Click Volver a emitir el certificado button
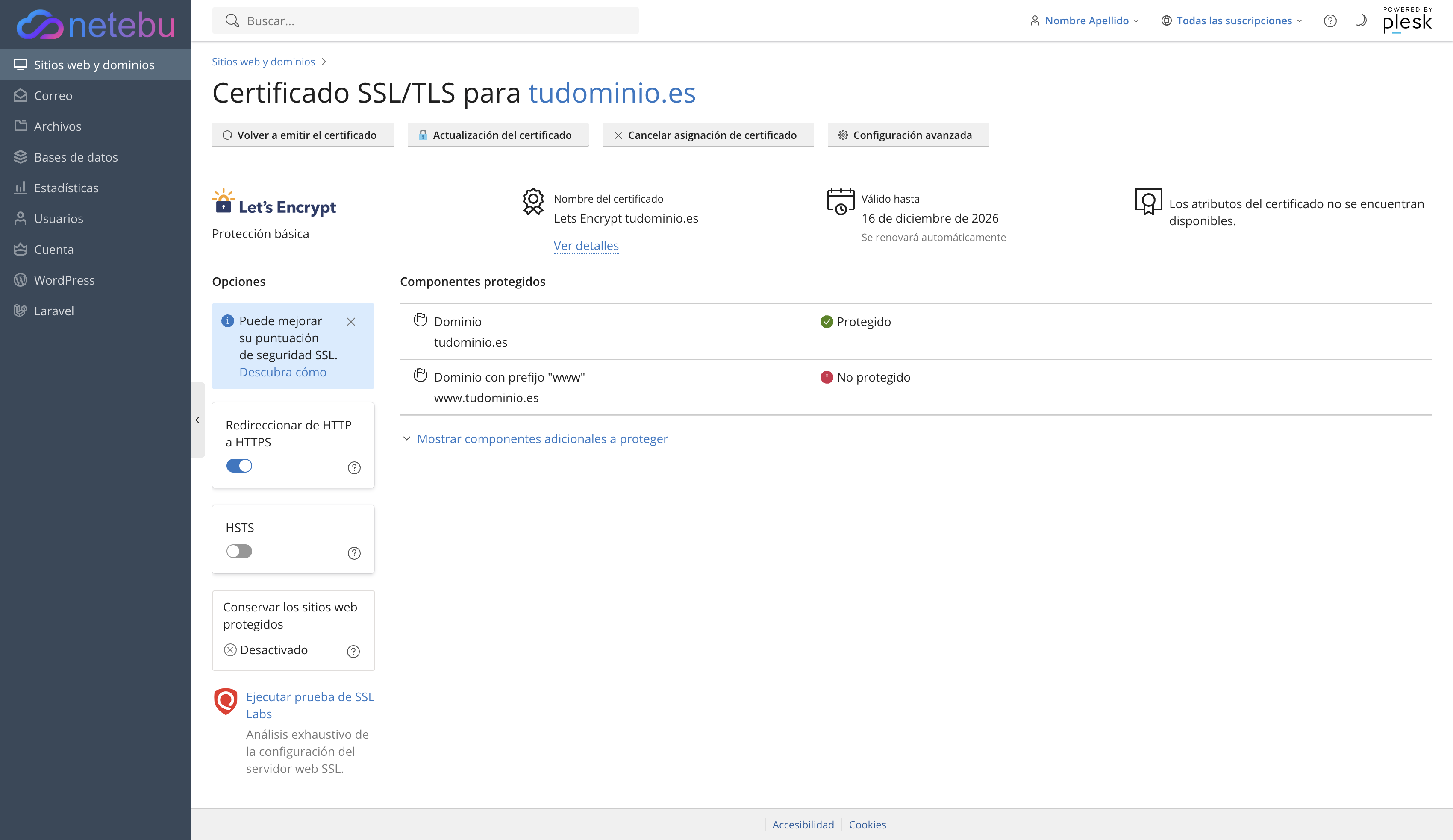1453x840 pixels. point(303,135)
